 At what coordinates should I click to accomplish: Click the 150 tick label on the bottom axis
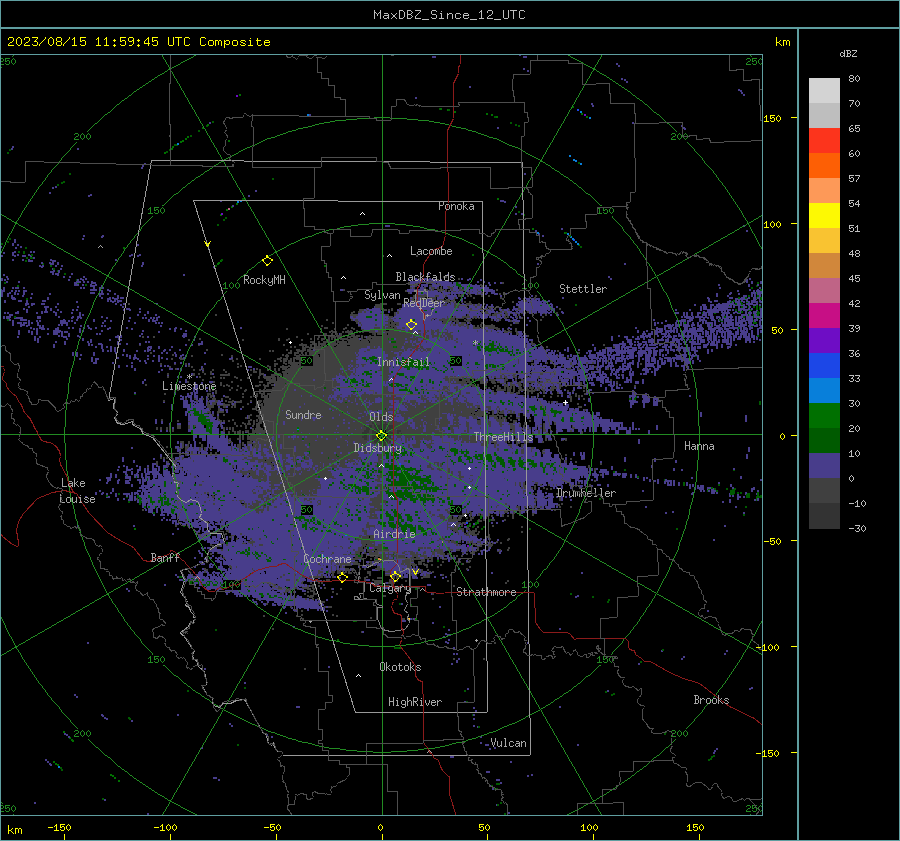(695, 828)
